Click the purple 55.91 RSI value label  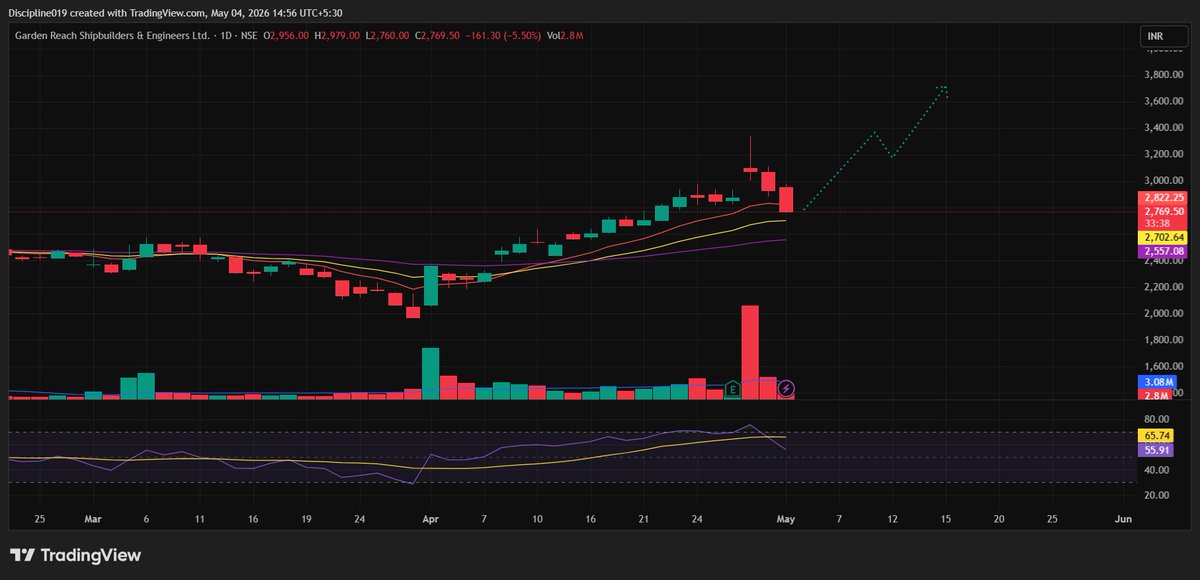1155,451
